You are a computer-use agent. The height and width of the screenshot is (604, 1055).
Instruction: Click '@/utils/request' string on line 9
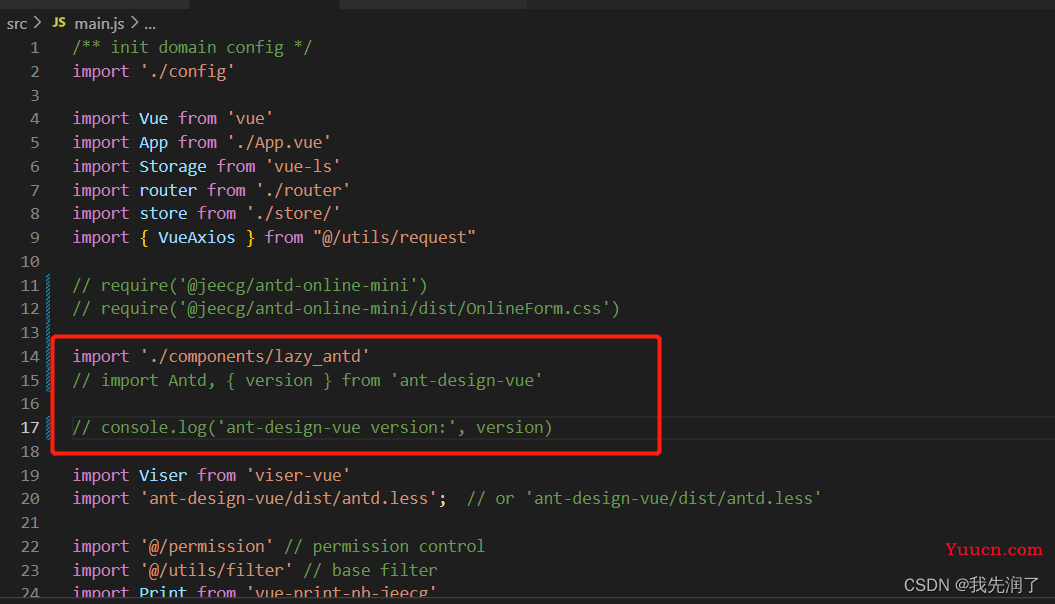[394, 237]
